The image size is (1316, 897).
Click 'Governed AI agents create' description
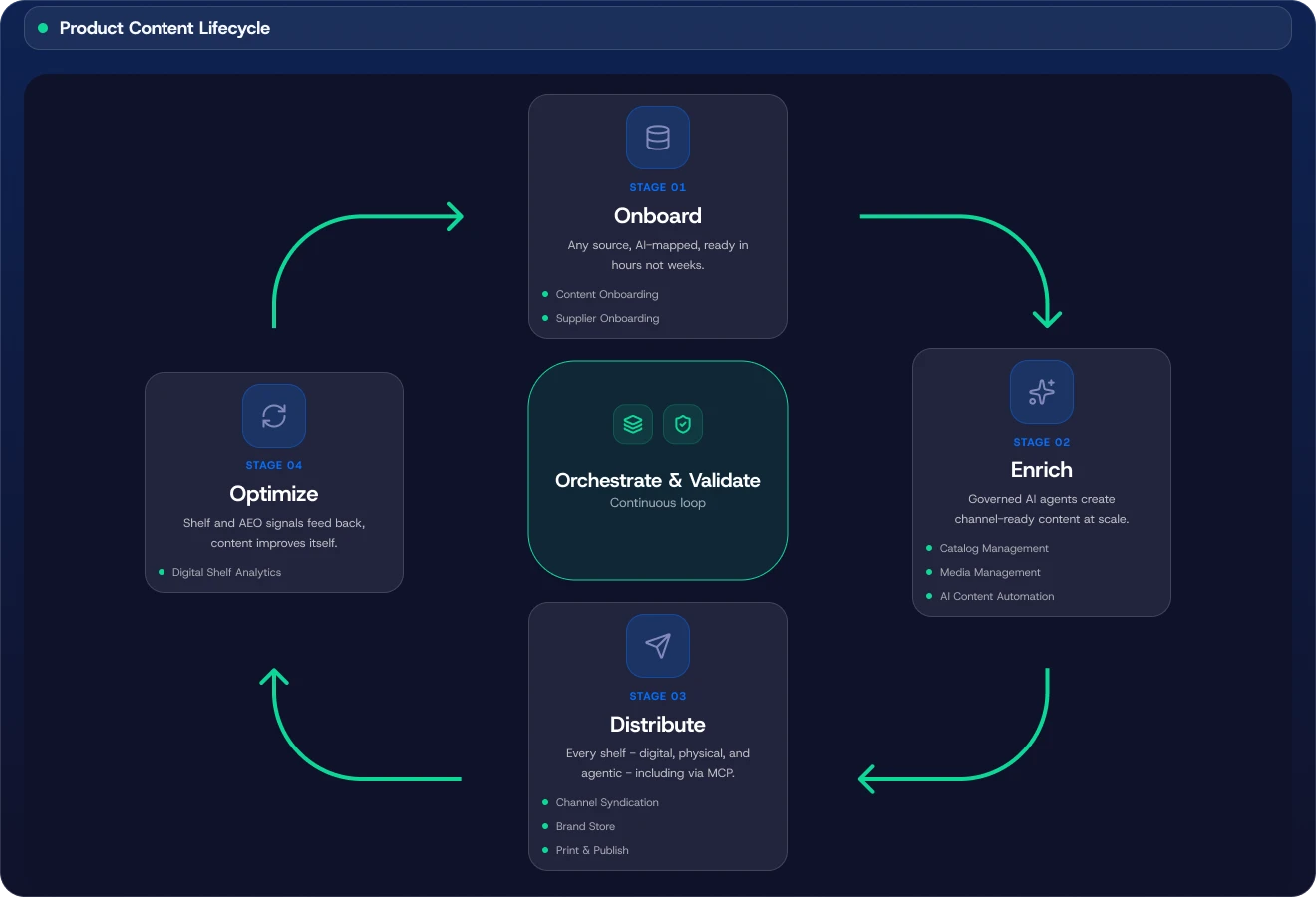(x=1042, y=509)
